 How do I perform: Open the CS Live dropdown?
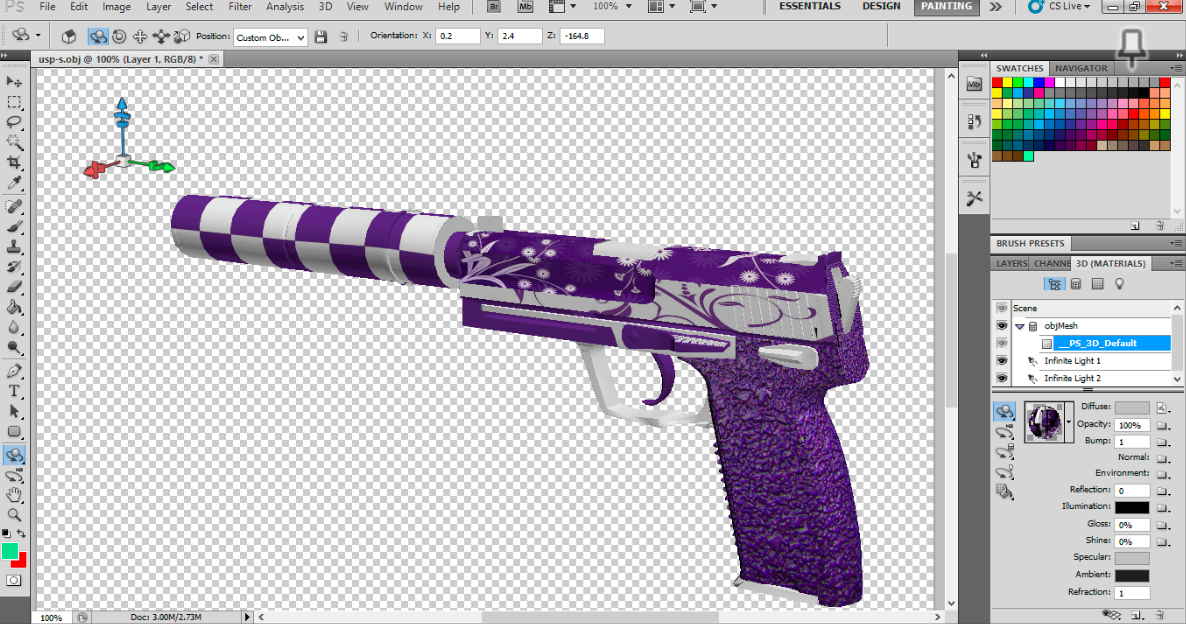coord(1060,7)
